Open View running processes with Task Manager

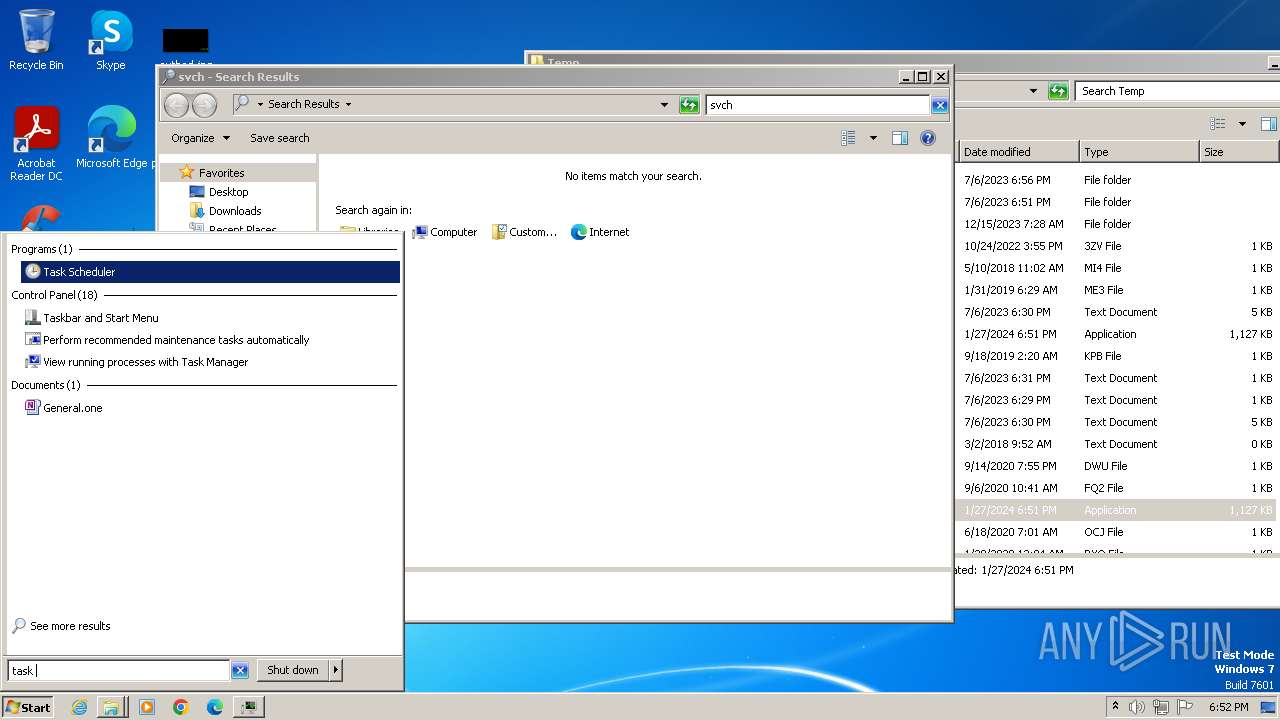(145, 362)
